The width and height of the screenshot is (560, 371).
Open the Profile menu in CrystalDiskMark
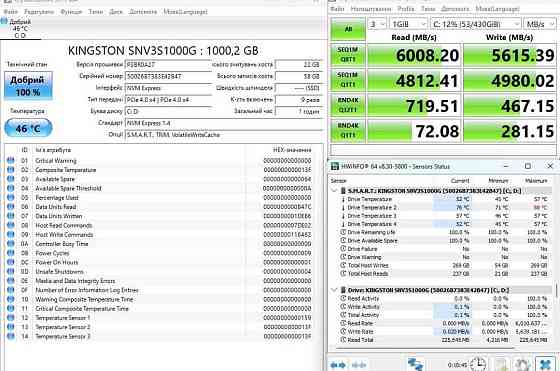coord(406,9)
